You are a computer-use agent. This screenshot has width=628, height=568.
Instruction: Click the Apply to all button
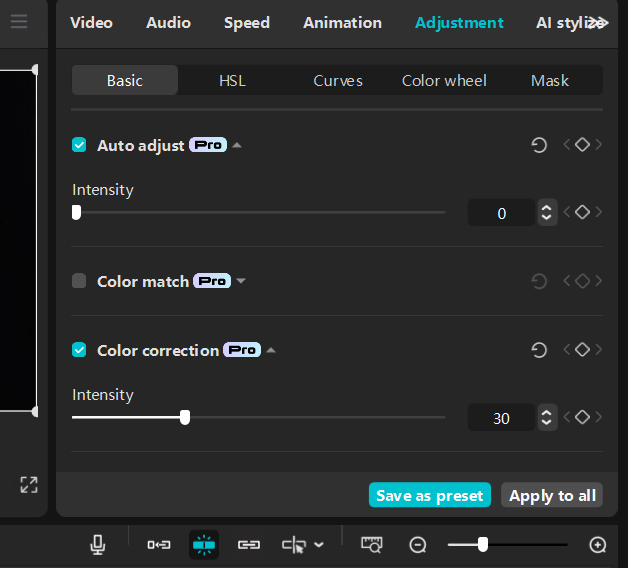tap(552, 495)
